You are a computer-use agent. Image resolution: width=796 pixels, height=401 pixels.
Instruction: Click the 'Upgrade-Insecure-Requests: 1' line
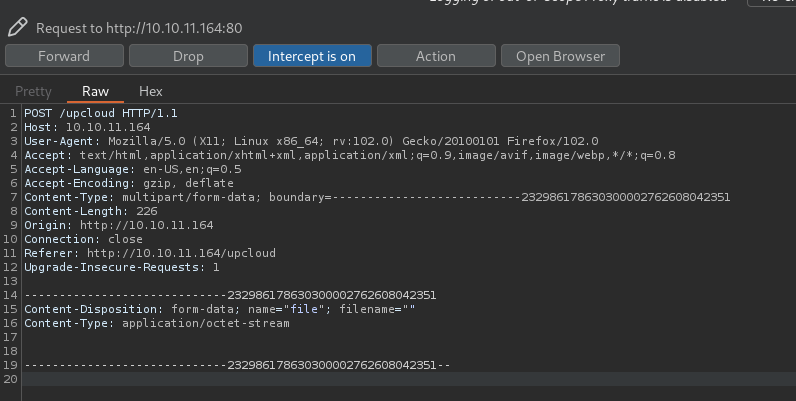click(122, 267)
